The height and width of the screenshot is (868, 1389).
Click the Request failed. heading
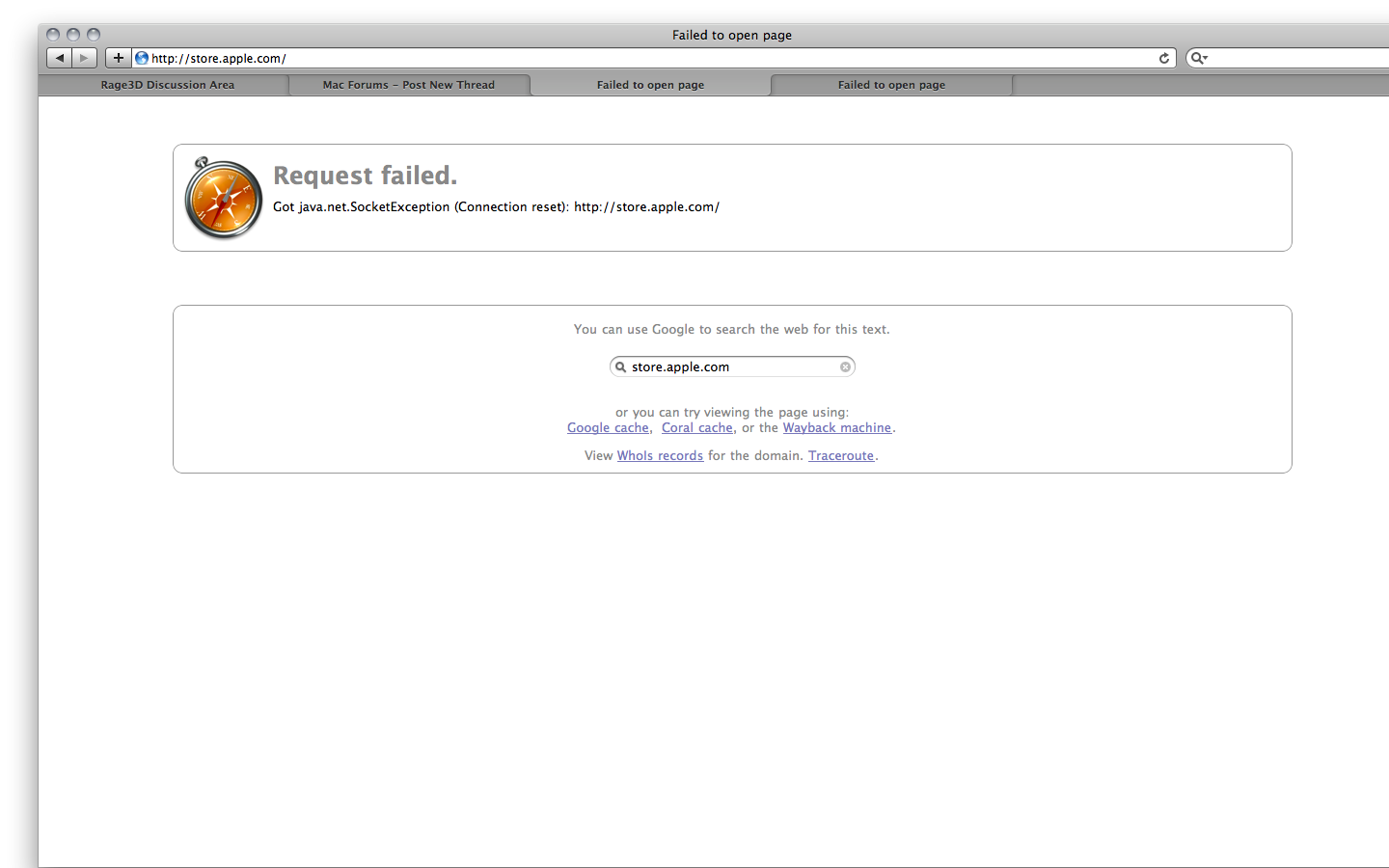(x=365, y=176)
